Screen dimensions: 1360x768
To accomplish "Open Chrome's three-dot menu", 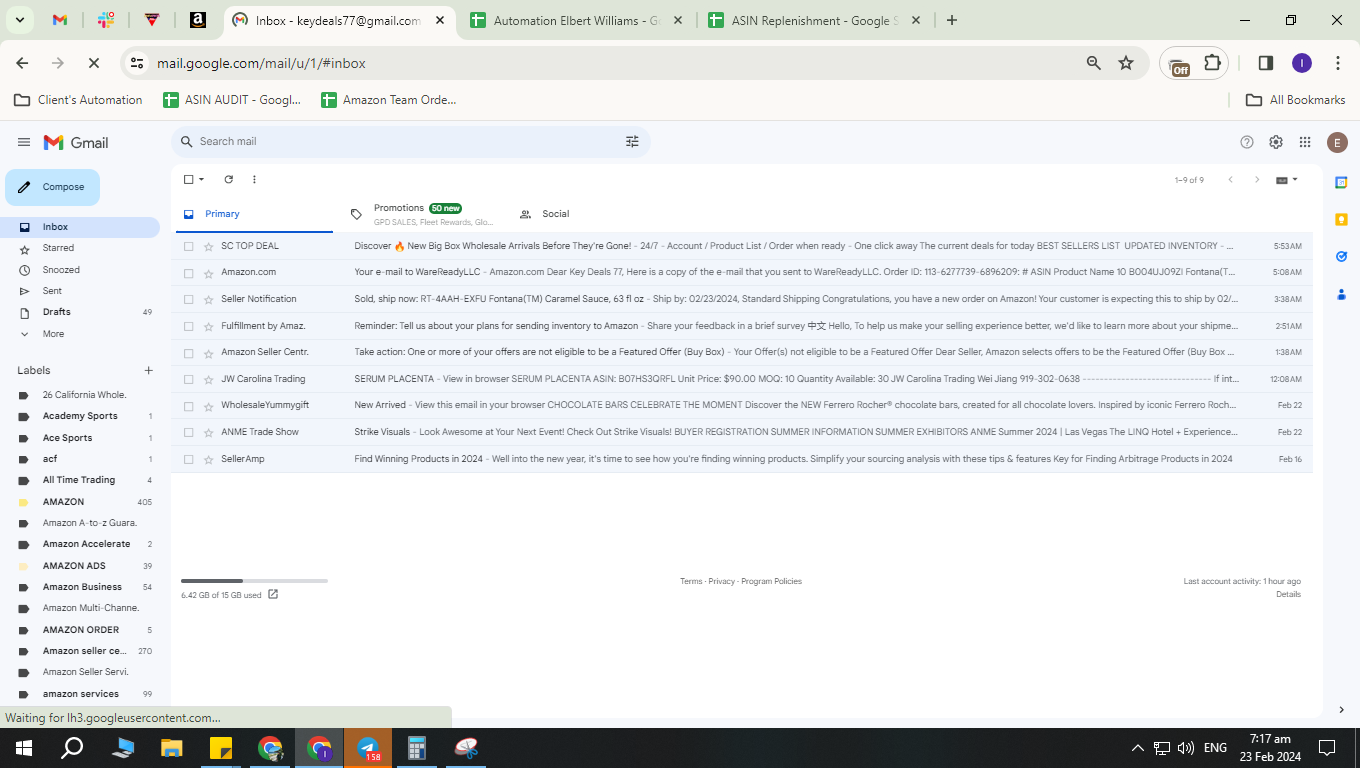I will click(x=1338, y=63).
